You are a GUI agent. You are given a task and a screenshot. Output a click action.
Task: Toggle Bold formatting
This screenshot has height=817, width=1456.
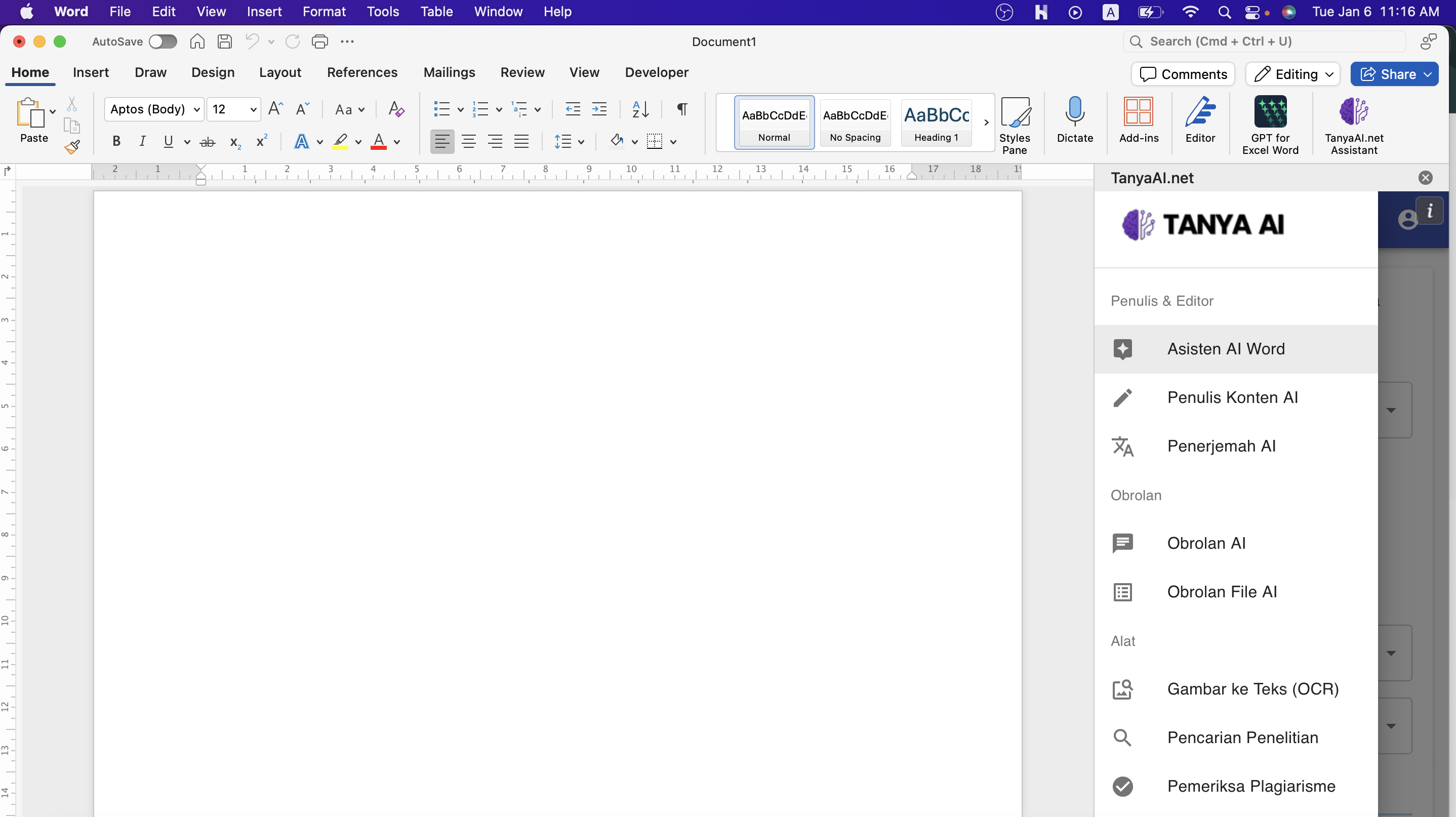pos(116,141)
